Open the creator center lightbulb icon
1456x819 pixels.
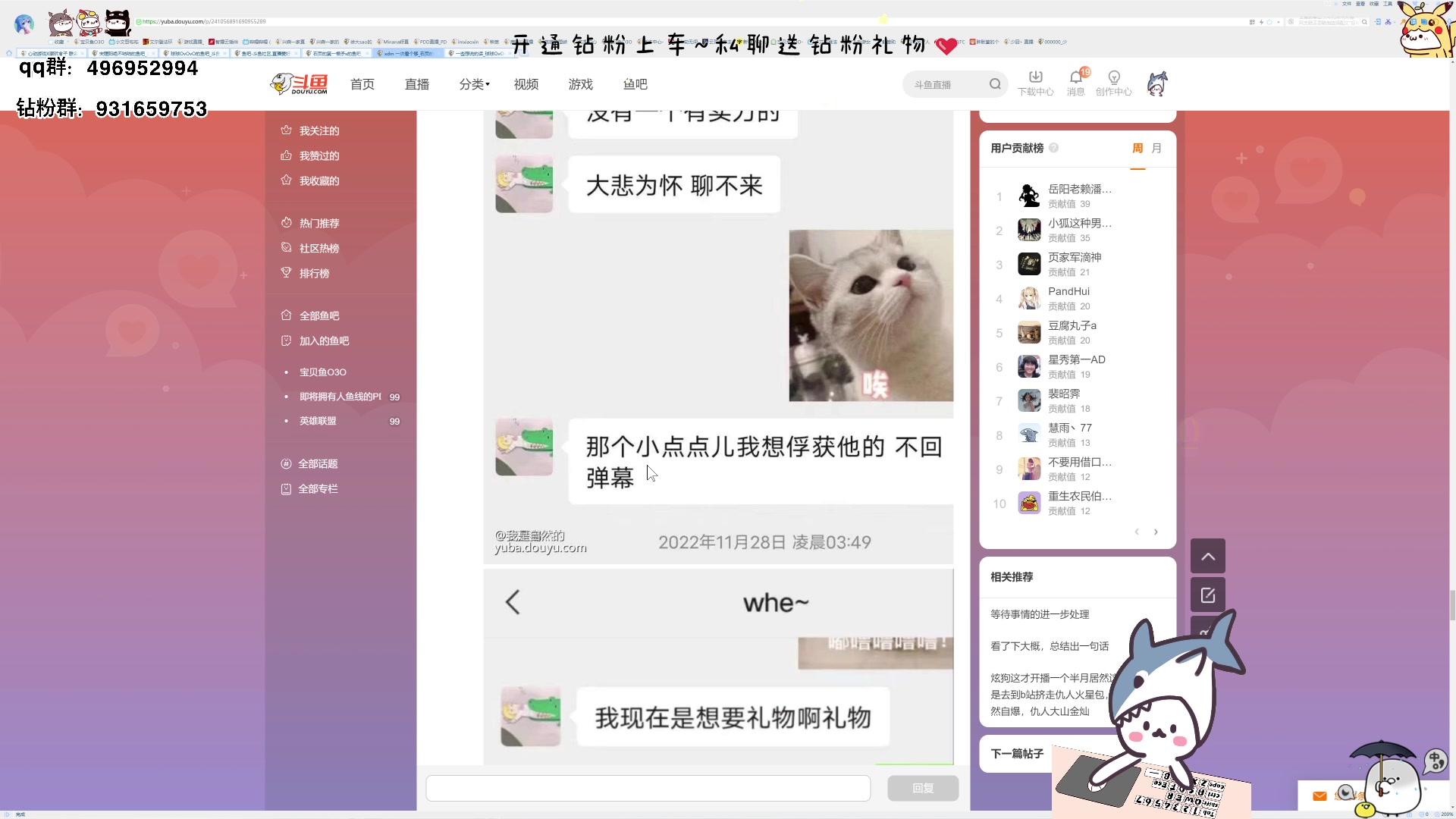(x=1113, y=77)
